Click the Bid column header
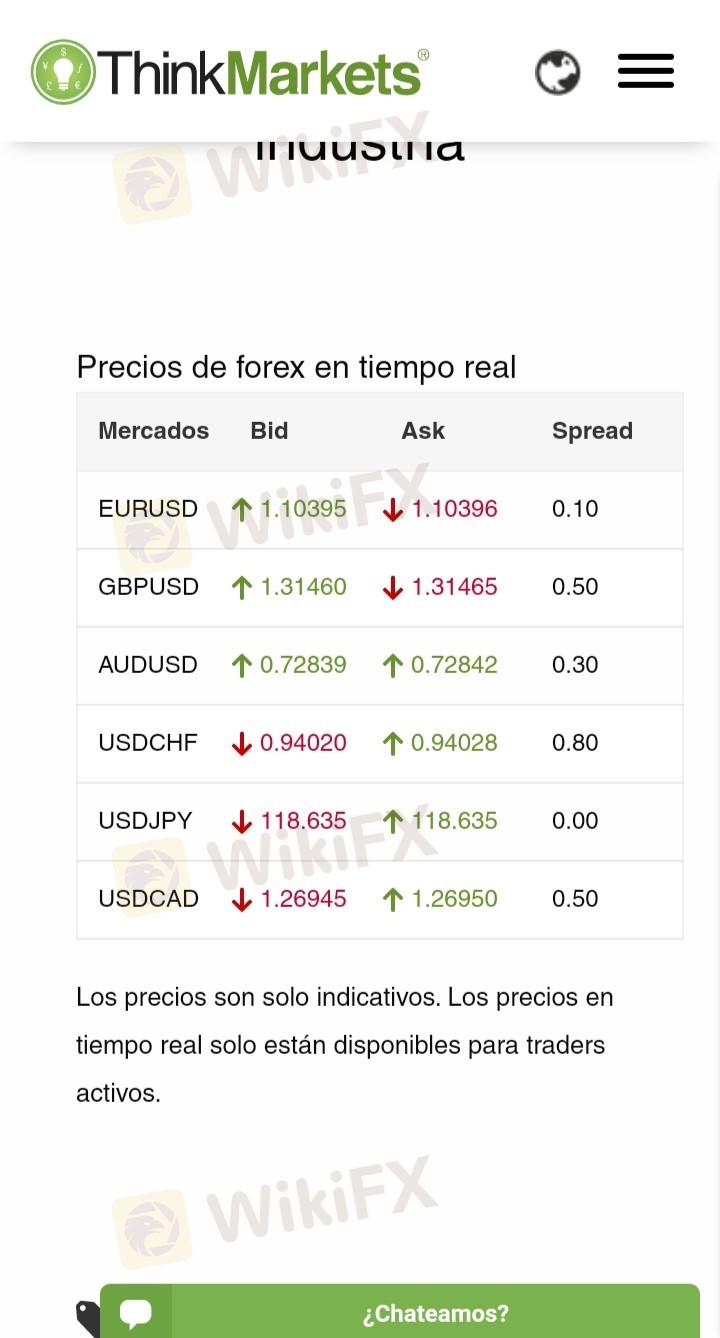Viewport: 720px width, 1338px height. [269, 431]
